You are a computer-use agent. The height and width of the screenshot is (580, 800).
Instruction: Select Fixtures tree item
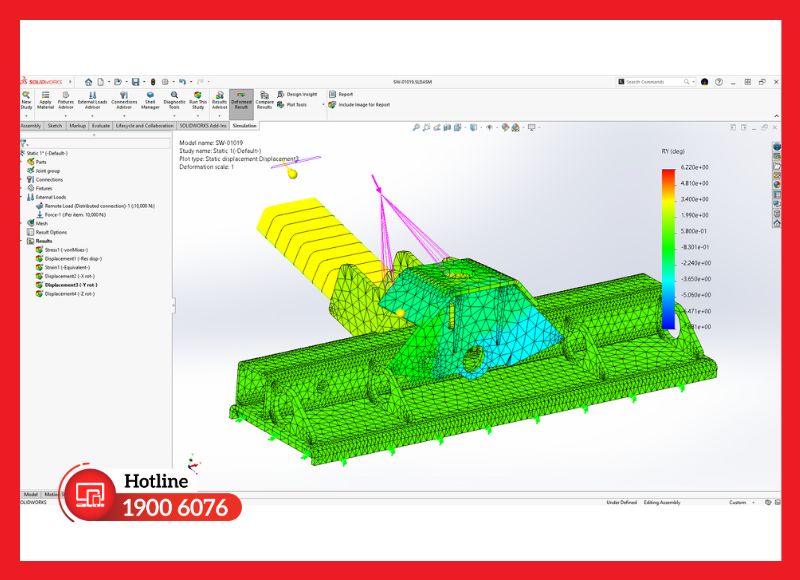click(40, 188)
